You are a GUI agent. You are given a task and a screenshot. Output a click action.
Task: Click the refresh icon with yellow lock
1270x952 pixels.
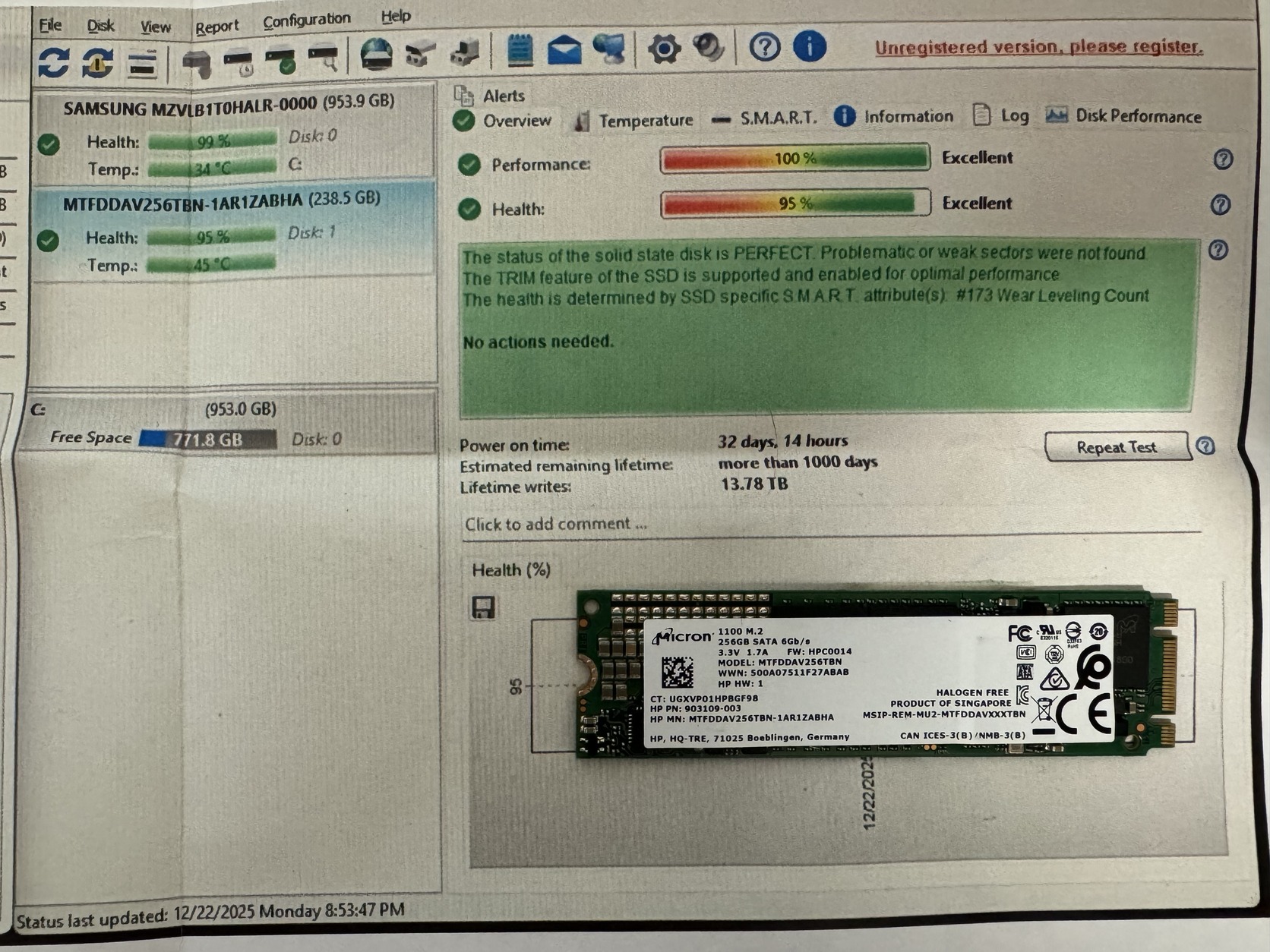[97, 63]
